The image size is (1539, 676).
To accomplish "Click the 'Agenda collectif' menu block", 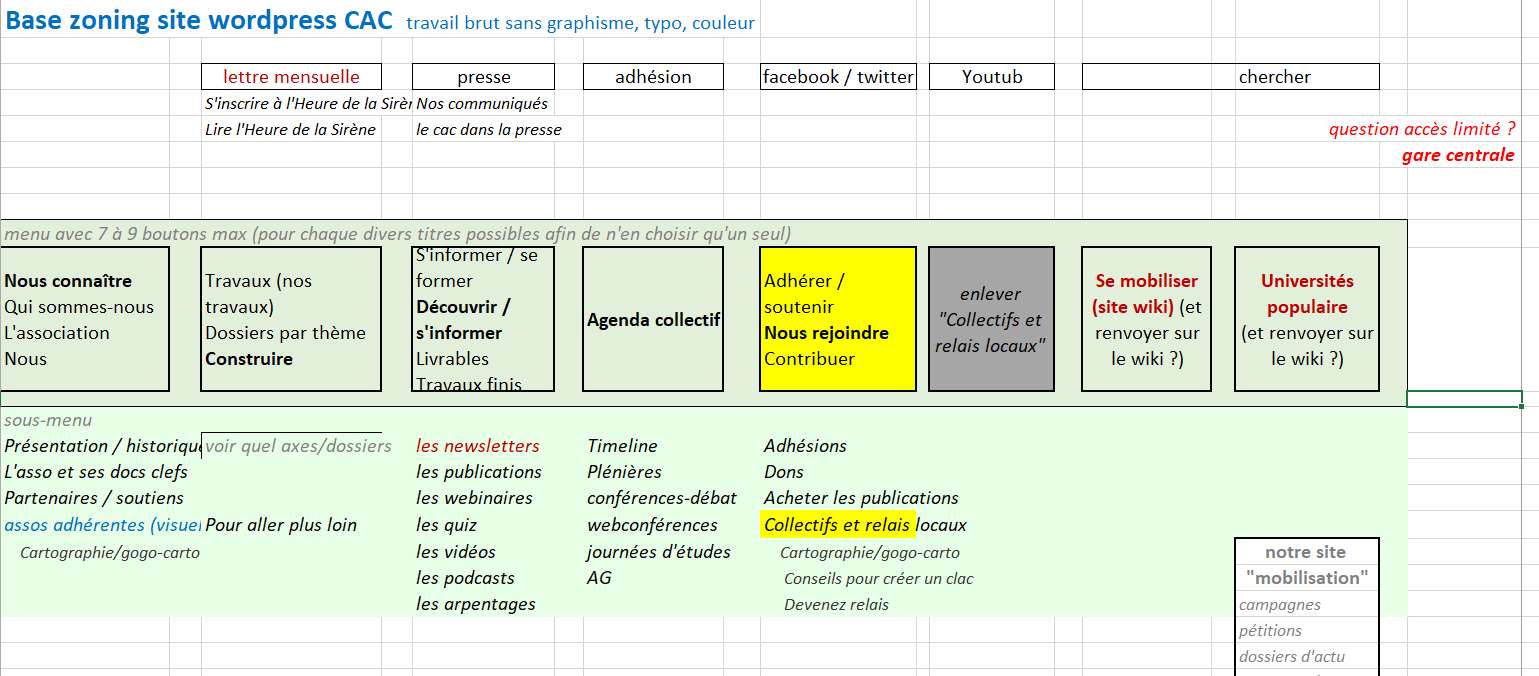I will [x=653, y=320].
